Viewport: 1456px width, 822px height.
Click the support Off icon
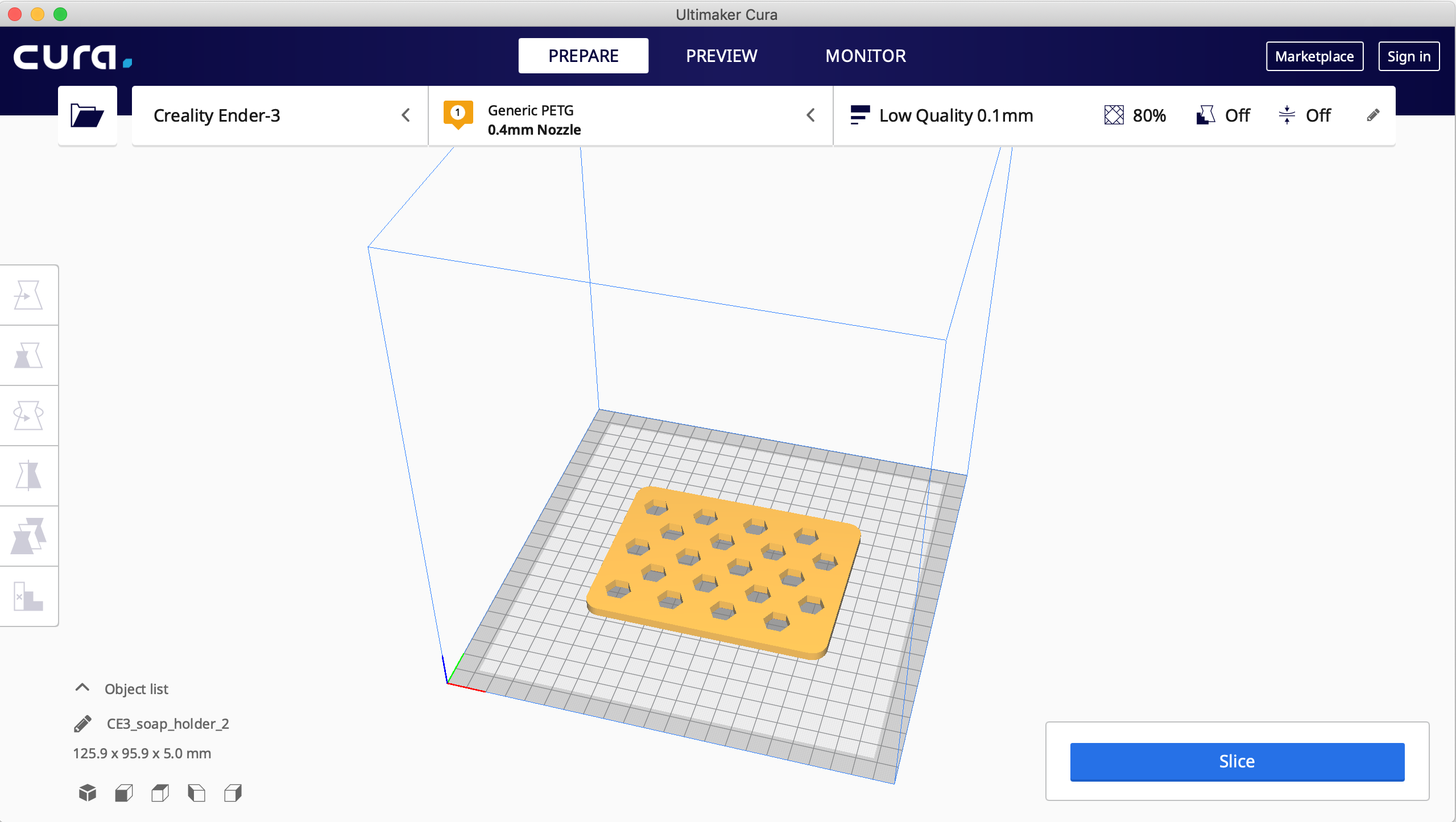click(1205, 115)
